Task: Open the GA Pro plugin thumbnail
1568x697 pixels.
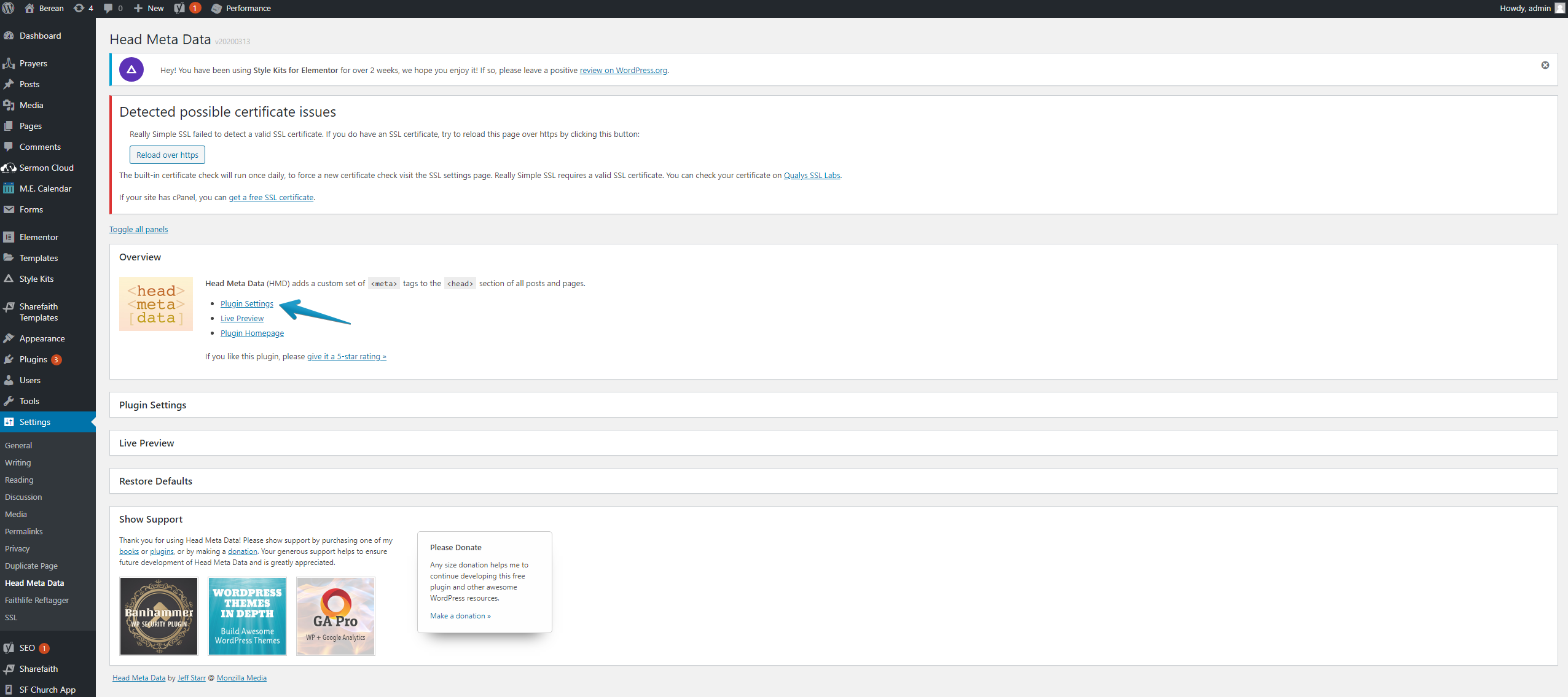Action: tap(335, 616)
